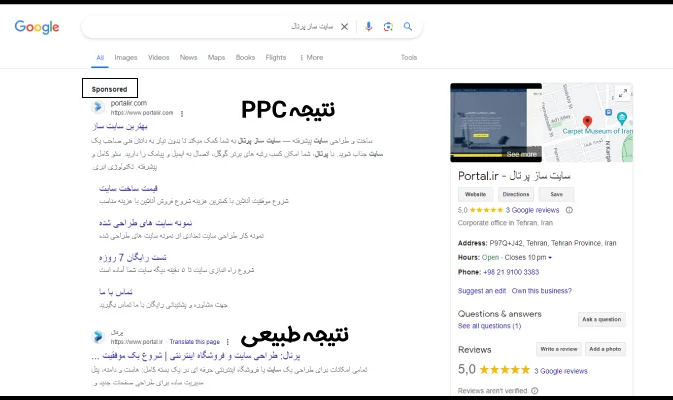Viewport: 673px width, 400px height.
Task: Open options dots beside Translate this page
Action: (227, 342)
